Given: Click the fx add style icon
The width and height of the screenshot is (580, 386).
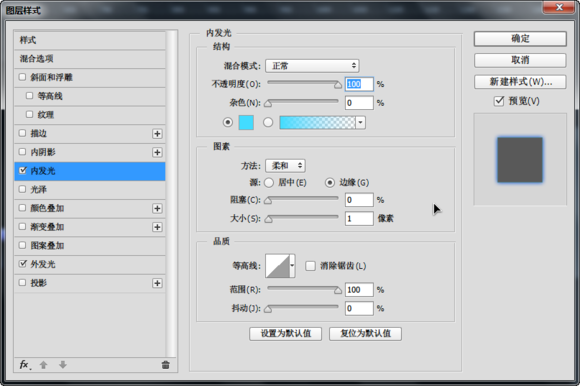Looking at the screenshot, I should (x=25, y=365).
